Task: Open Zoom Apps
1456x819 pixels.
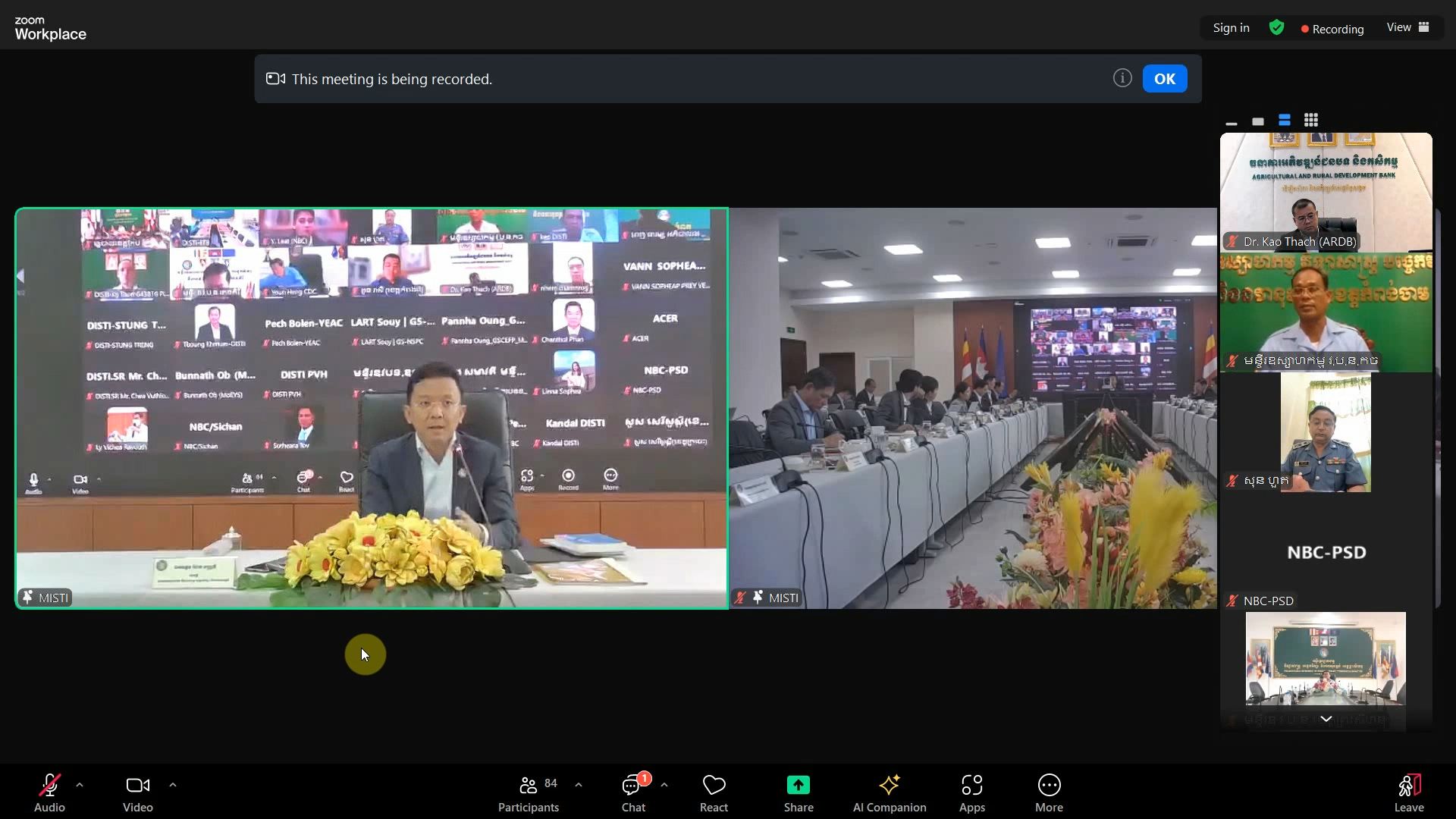Action: (x=971, y=792)
